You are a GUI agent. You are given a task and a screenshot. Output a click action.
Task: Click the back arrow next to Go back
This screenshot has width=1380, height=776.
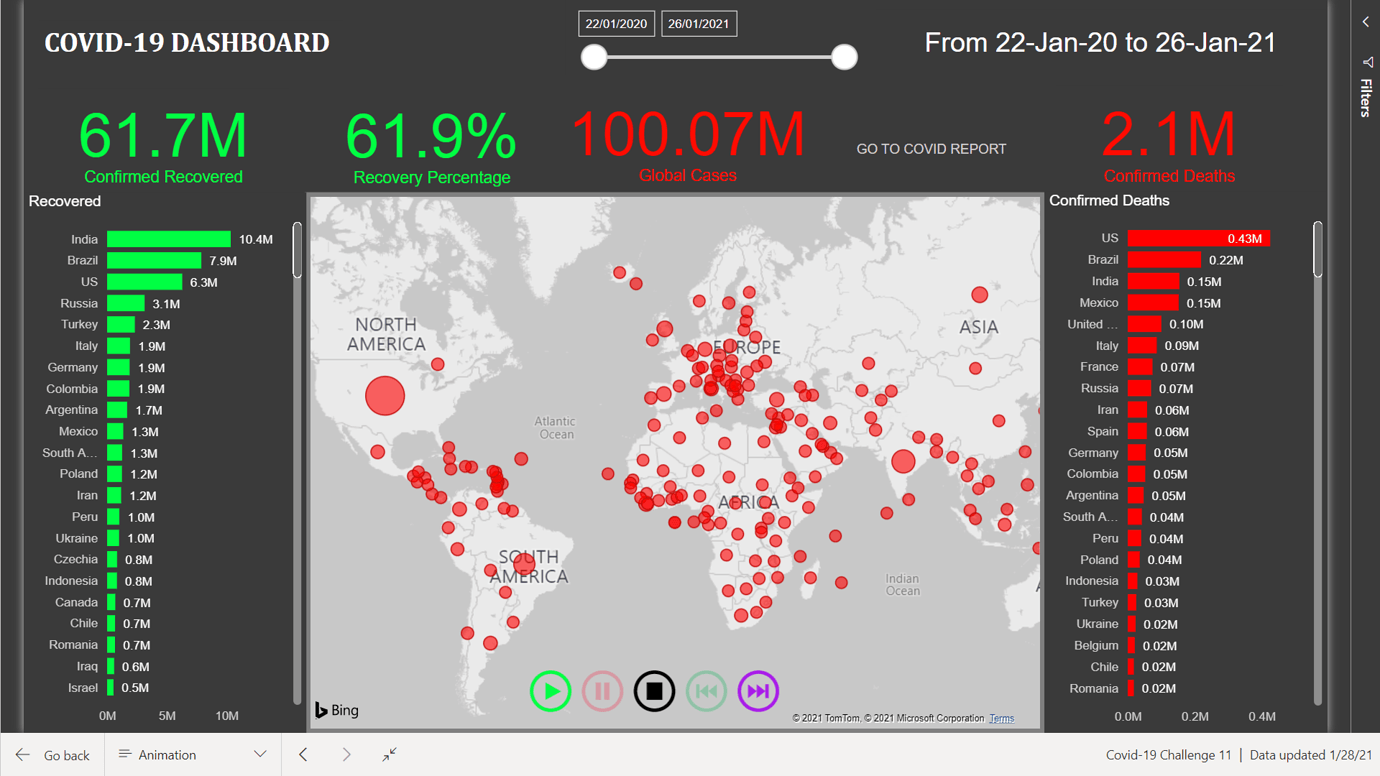point(22,755)
